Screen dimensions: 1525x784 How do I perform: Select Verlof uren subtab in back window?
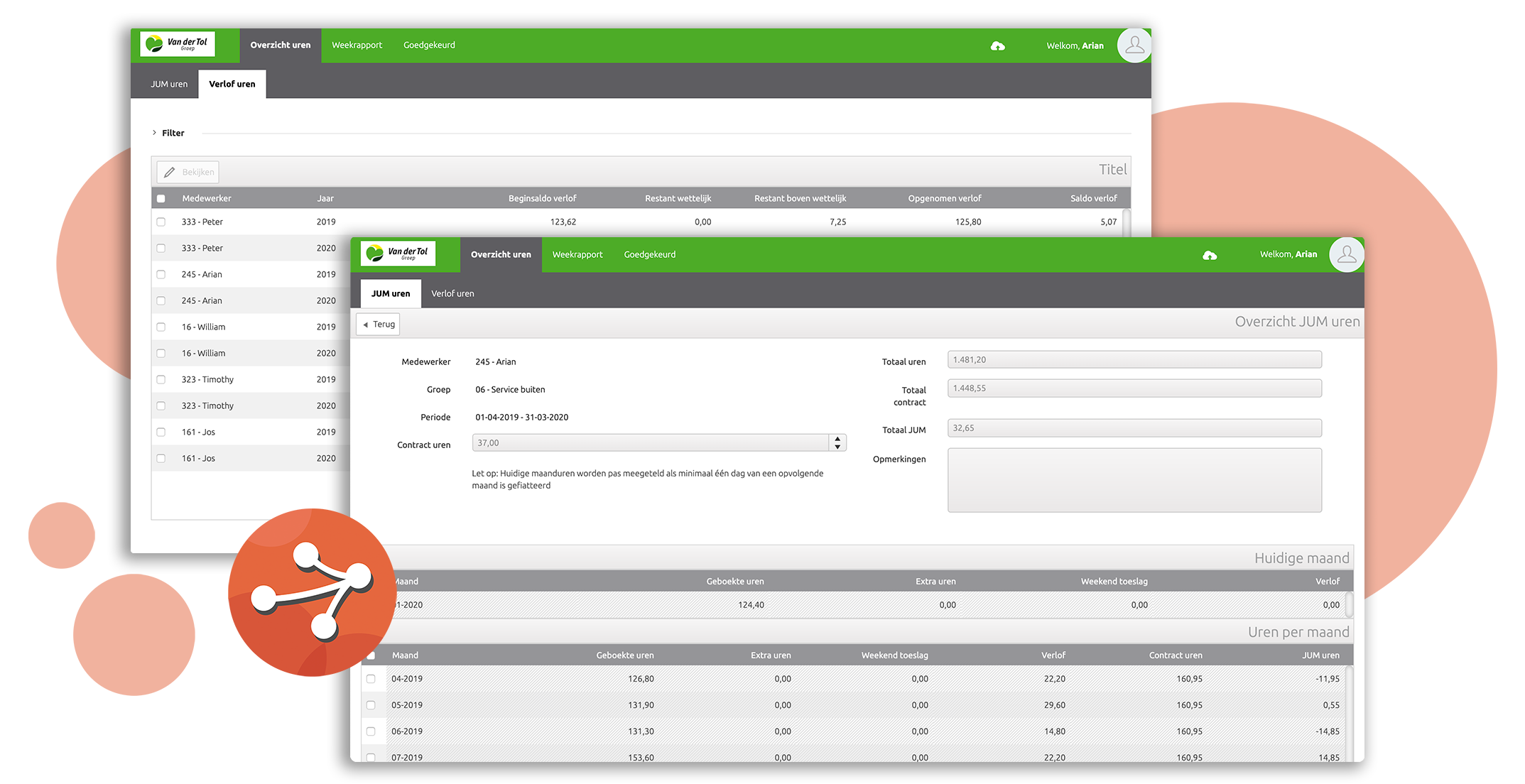pyautogui.click(x=232, y=84)
